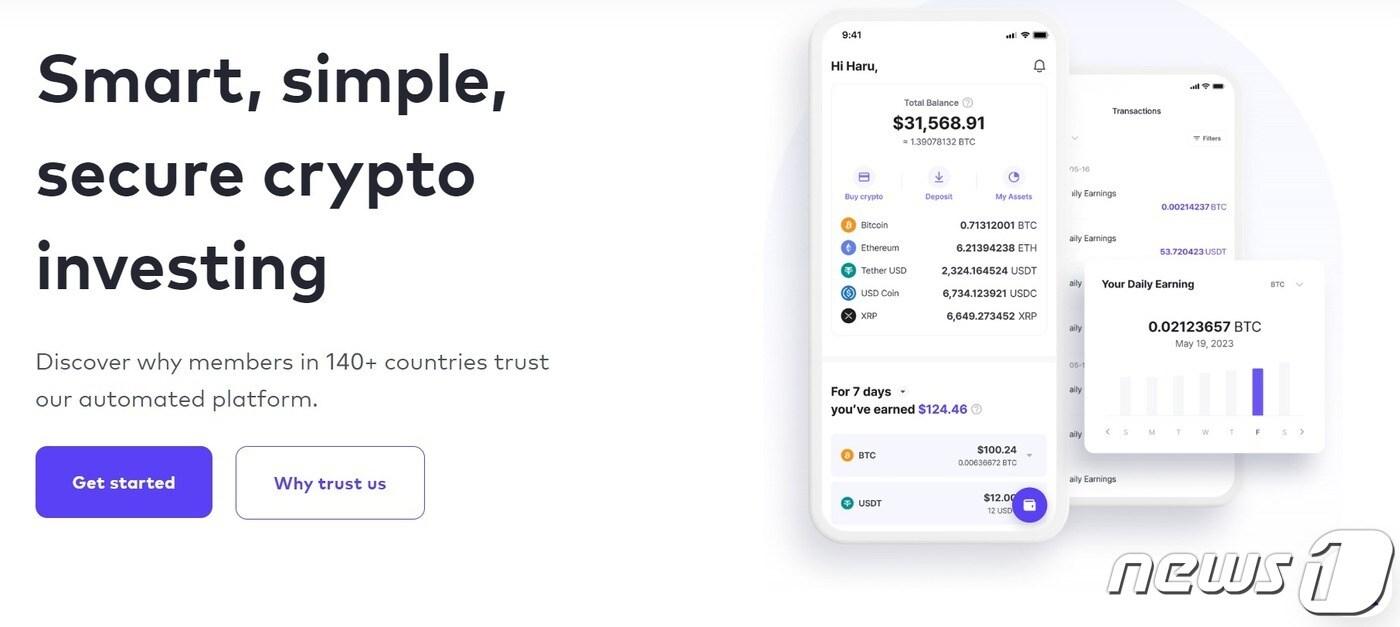The image size is (1400, 627).
Task: Select the highlighted Friday bar in chart
Action: [x=1257, y=392]
